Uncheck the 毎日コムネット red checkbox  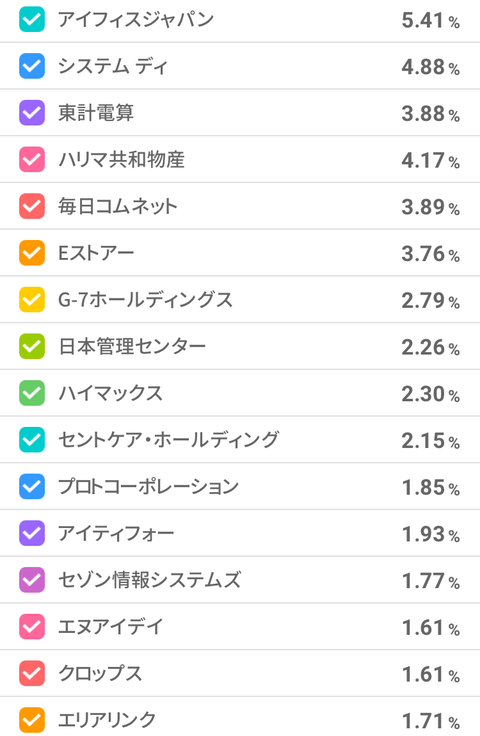pos(32,206)
